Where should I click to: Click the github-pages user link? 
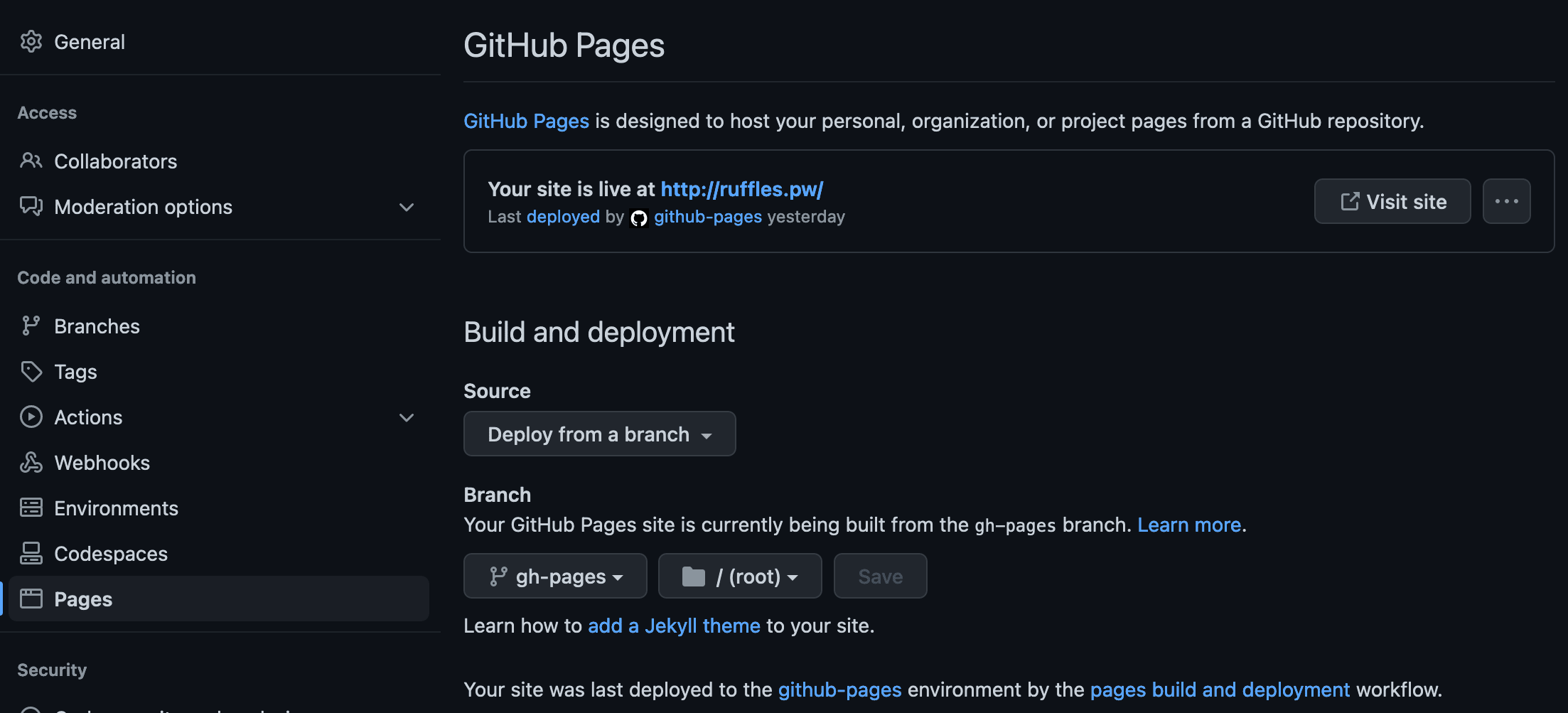[708, 217]
